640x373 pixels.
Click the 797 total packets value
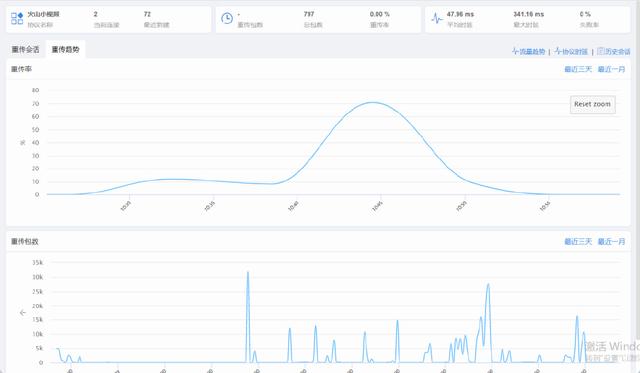click(309, 14)
